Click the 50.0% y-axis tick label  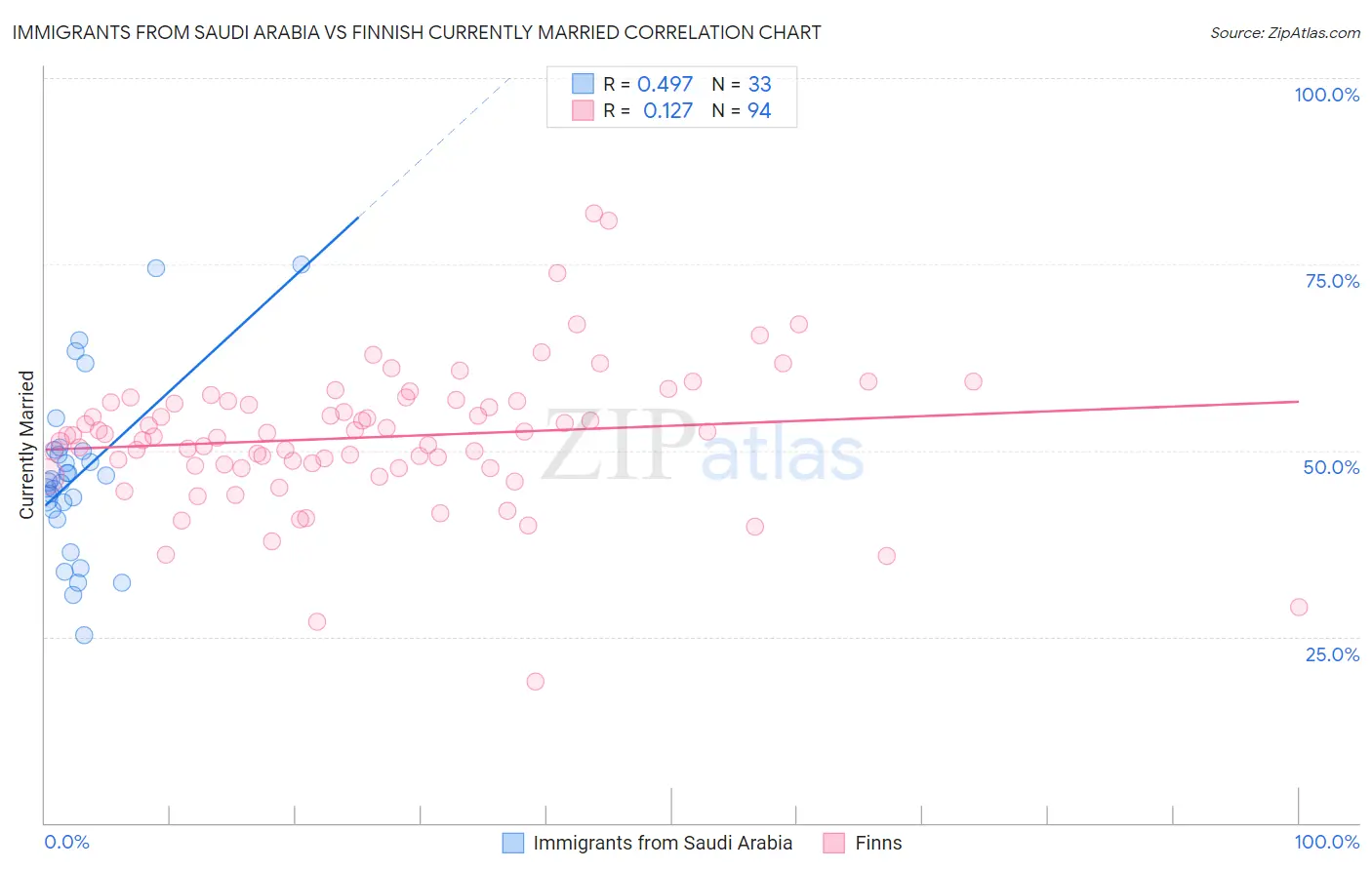pyautogui.click(x=1331, y=467)
